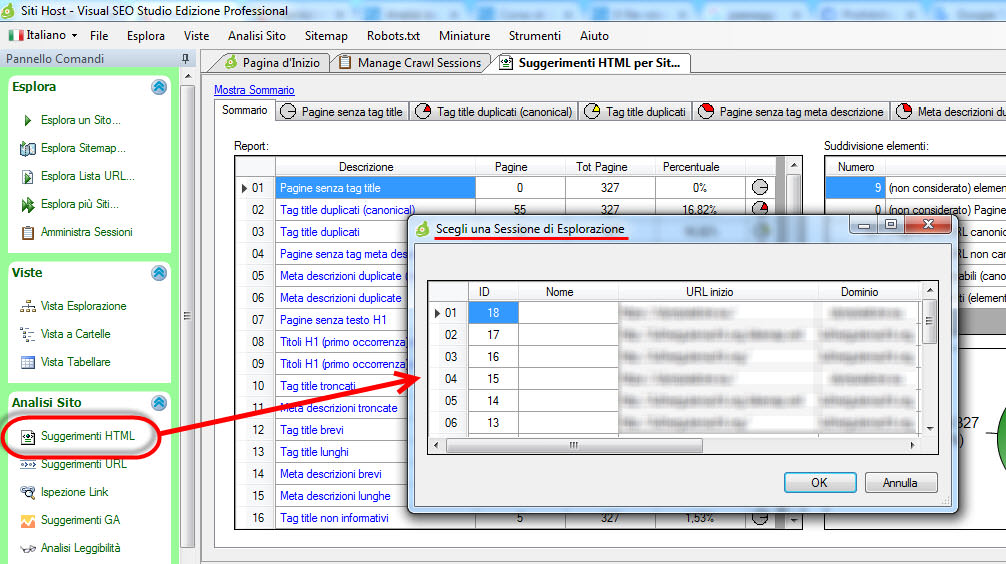Open the Strumenti menu

pos(534,36)
